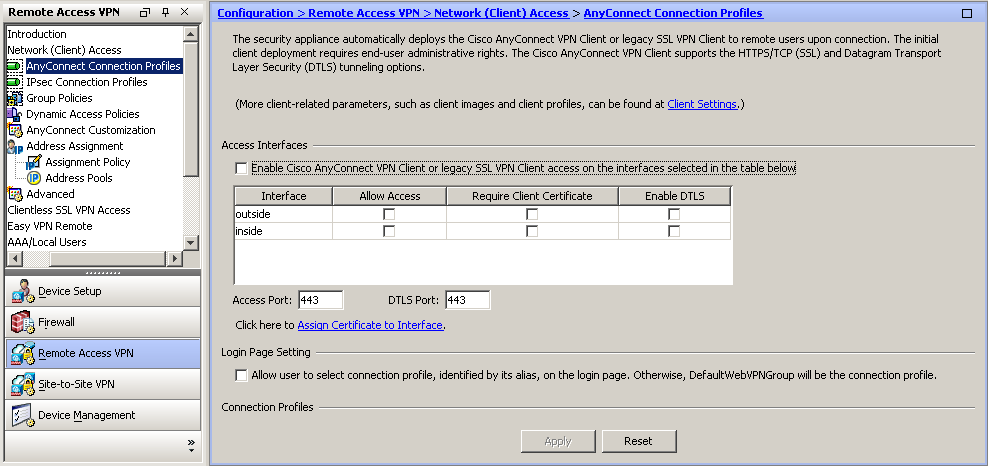Screen dimensions: 988x466
Task: Click the Dynamic Access Policies icon
Action: (15, 114)
